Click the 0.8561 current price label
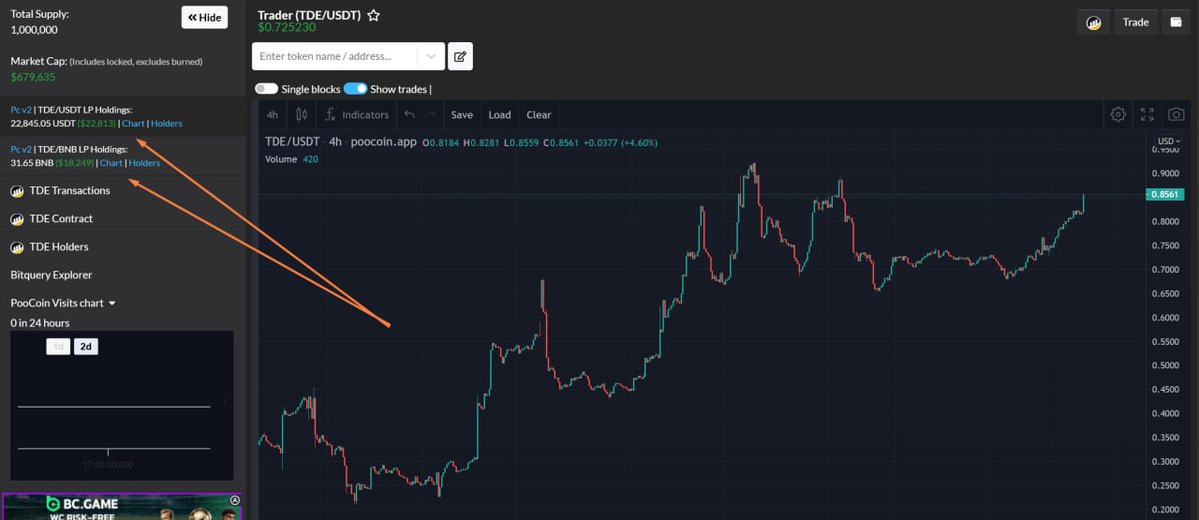 tap(1165, 195)
